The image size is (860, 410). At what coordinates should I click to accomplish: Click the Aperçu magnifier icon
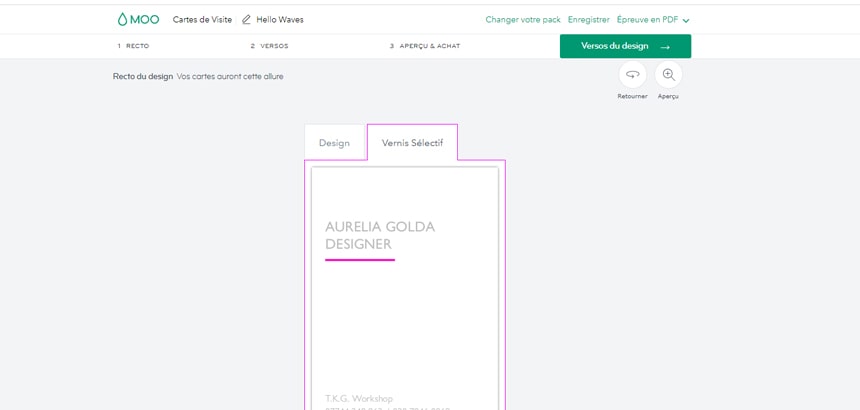coord(668,75)
